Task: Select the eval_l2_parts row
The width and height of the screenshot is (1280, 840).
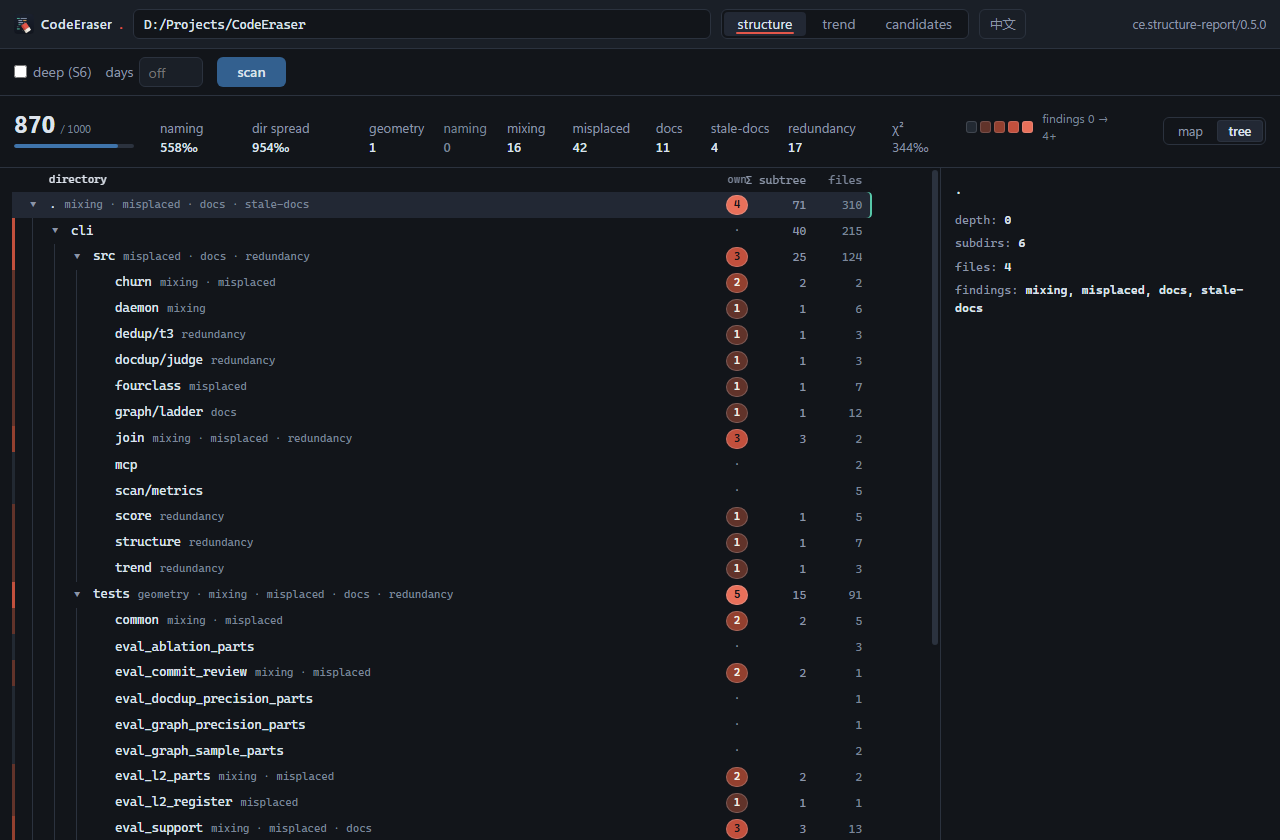Action: 440,777
